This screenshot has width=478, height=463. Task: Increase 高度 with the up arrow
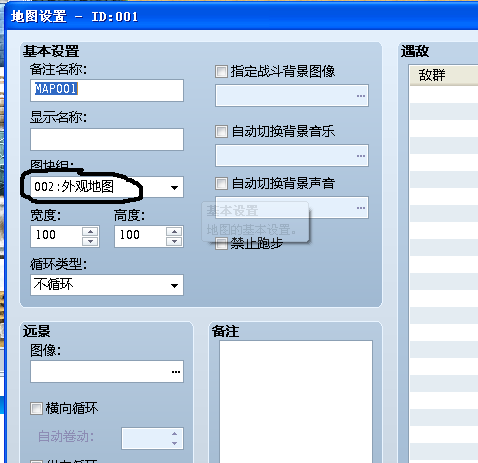pyautogui.click(x=174, y=231)
